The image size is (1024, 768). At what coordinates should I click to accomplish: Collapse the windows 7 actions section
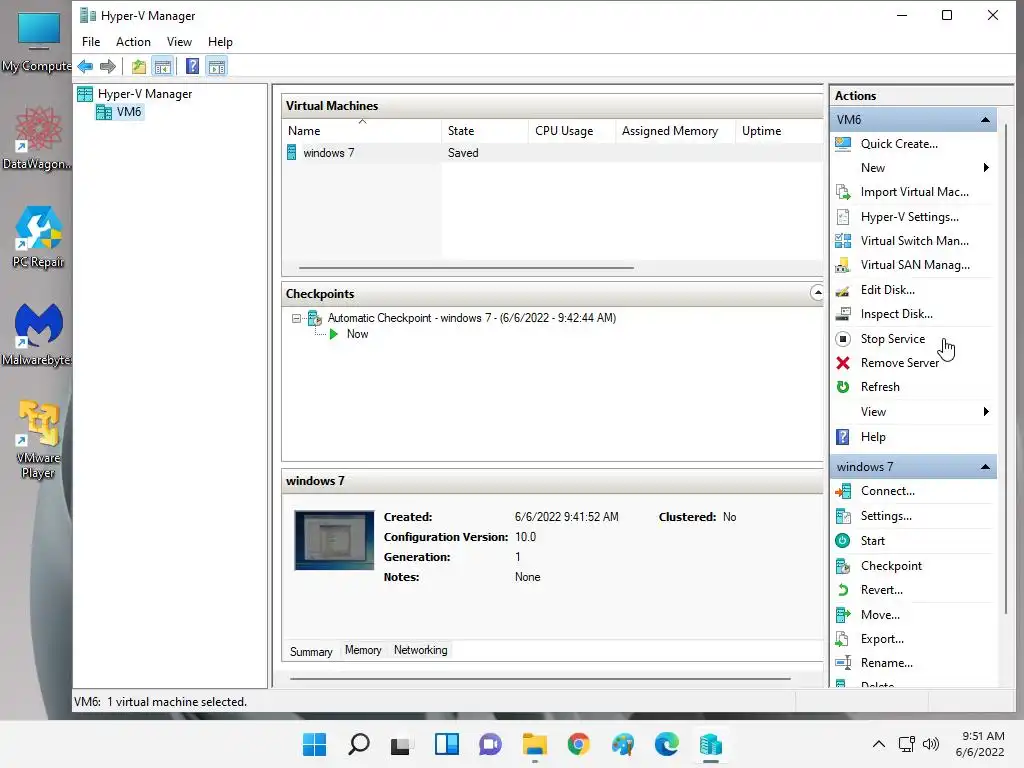[985, 467]
